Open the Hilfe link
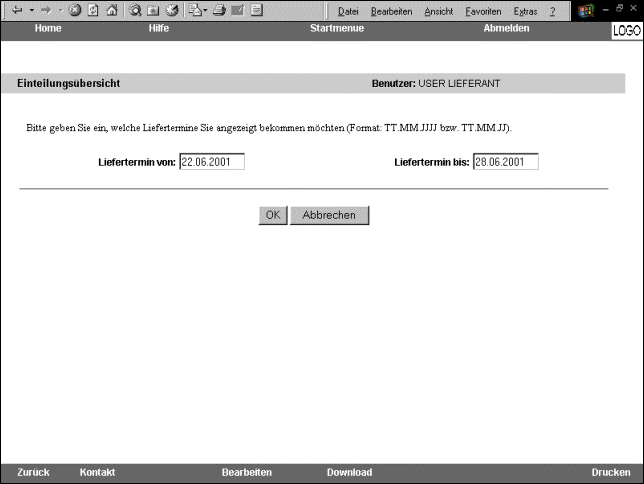 pyautogui.click(x=159, y=28)
